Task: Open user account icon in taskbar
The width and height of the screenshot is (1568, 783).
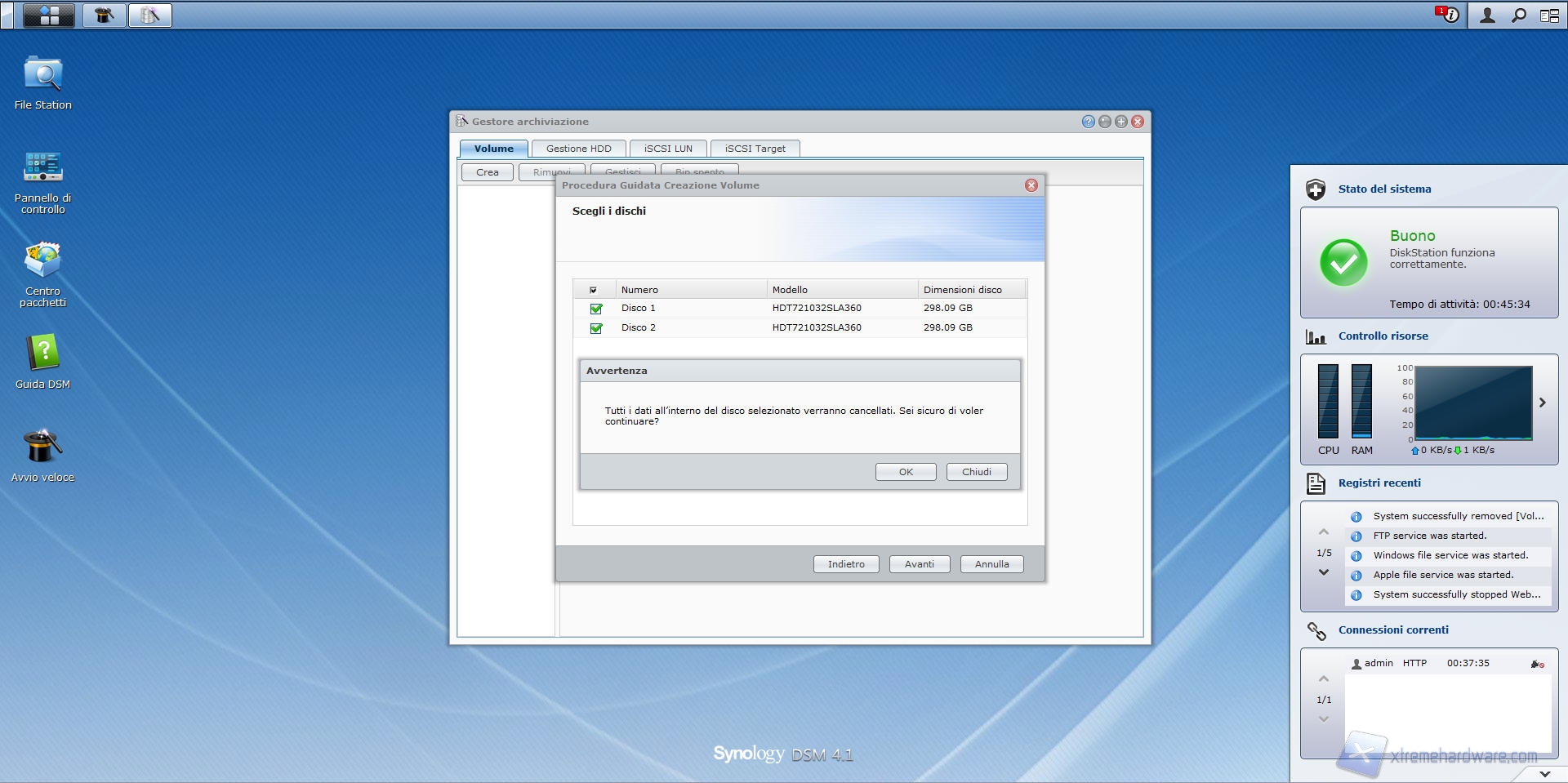Action: (1487, 15)
